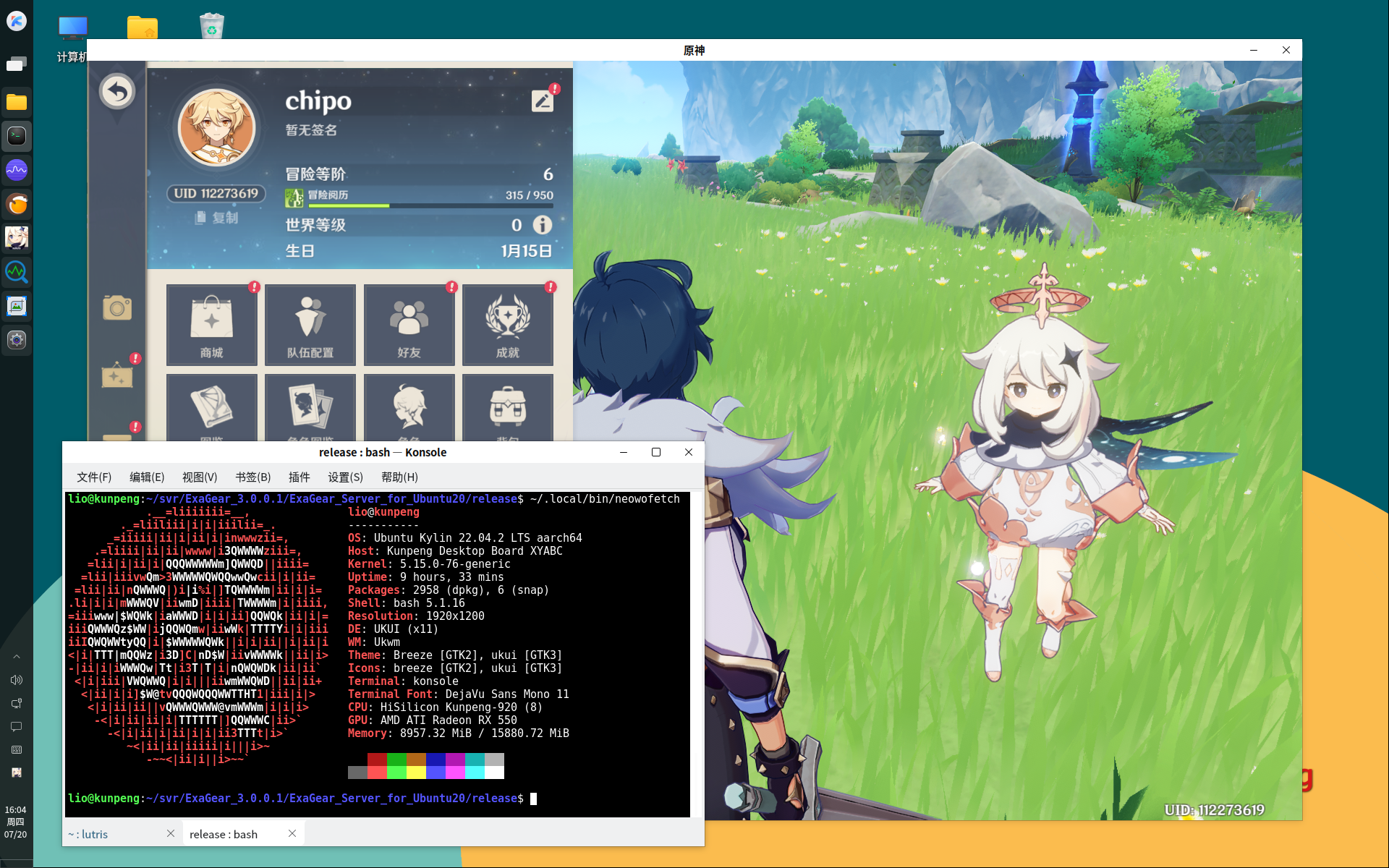
Task: Open the terminal icon in dock
Action: (x=17, y=136)
